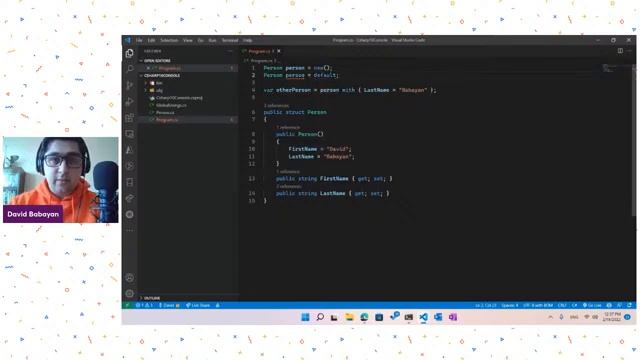
Task: Change indentation via Spaces status item
Action: click(509, 305)
